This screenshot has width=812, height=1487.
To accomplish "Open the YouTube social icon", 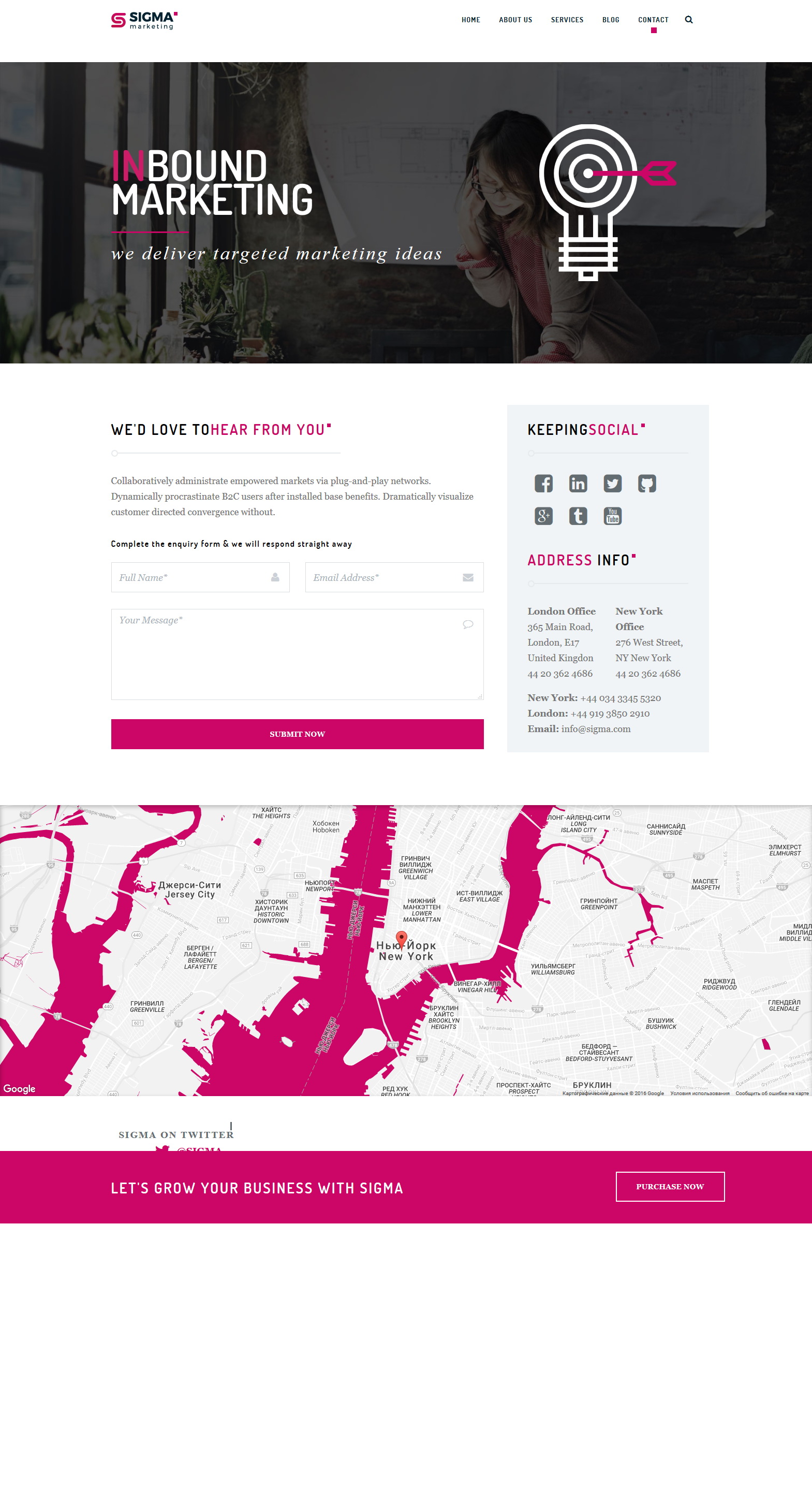I will 612,516.
